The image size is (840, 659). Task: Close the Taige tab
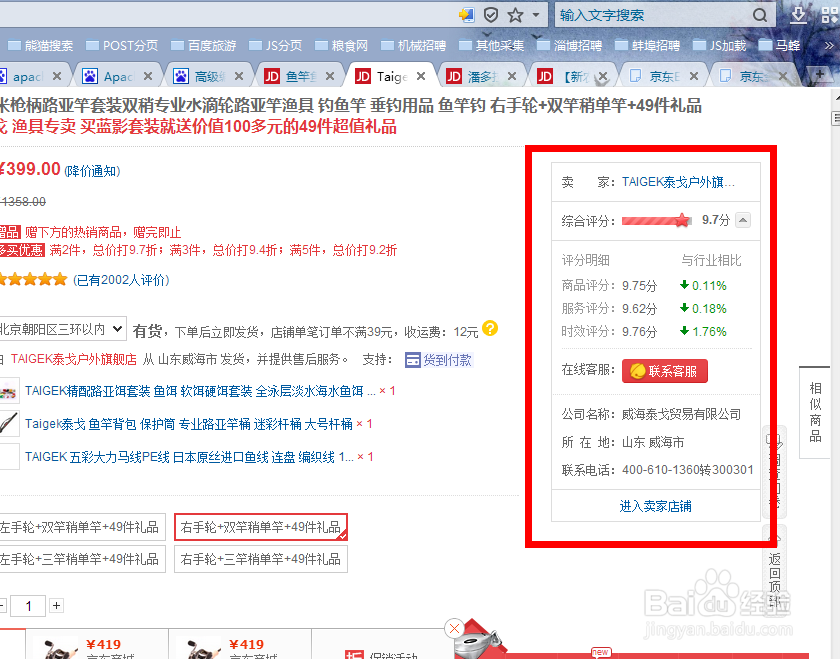tap(421, 77)
